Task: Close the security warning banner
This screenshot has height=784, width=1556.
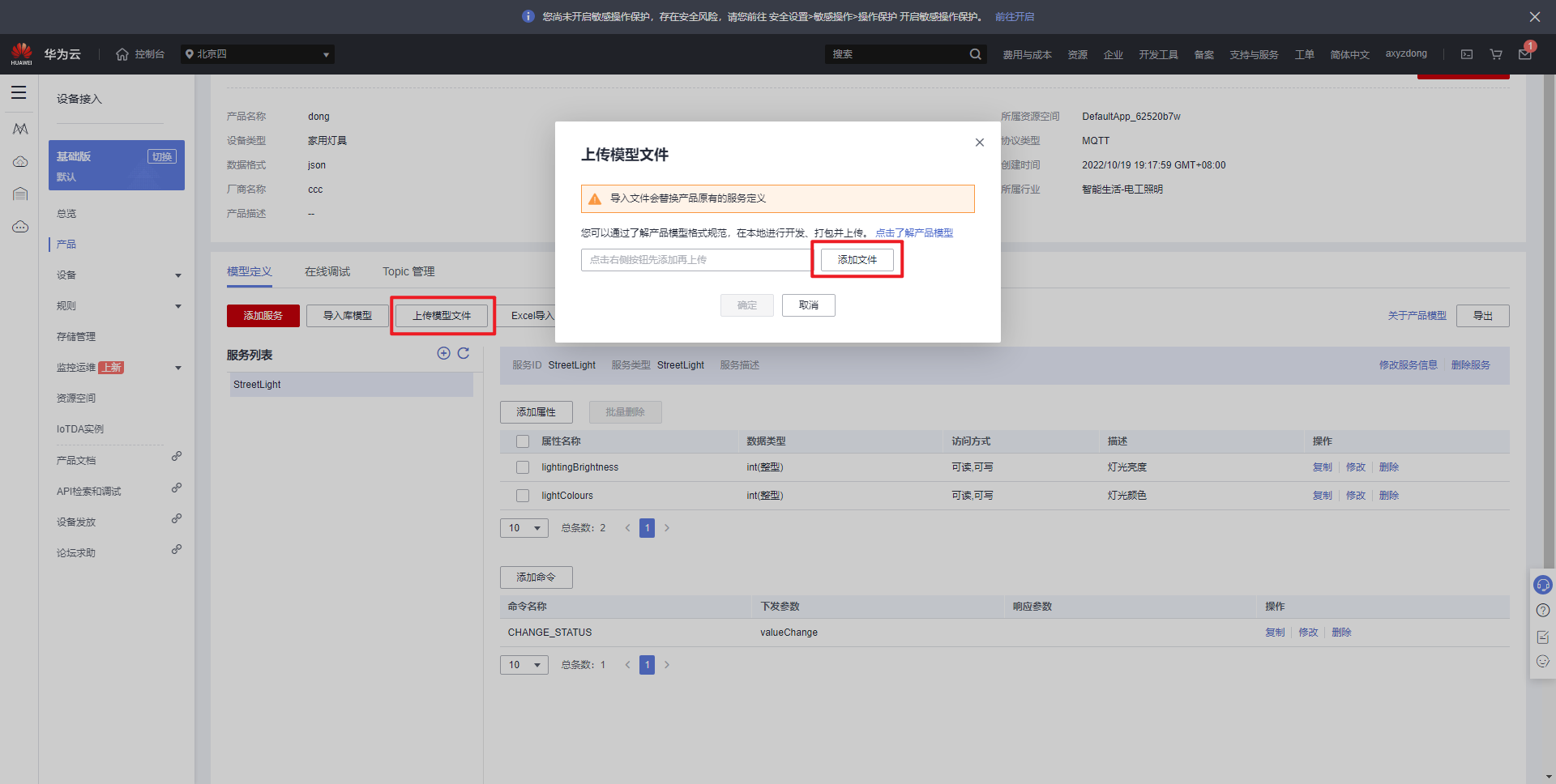Action: [1535, 16]
